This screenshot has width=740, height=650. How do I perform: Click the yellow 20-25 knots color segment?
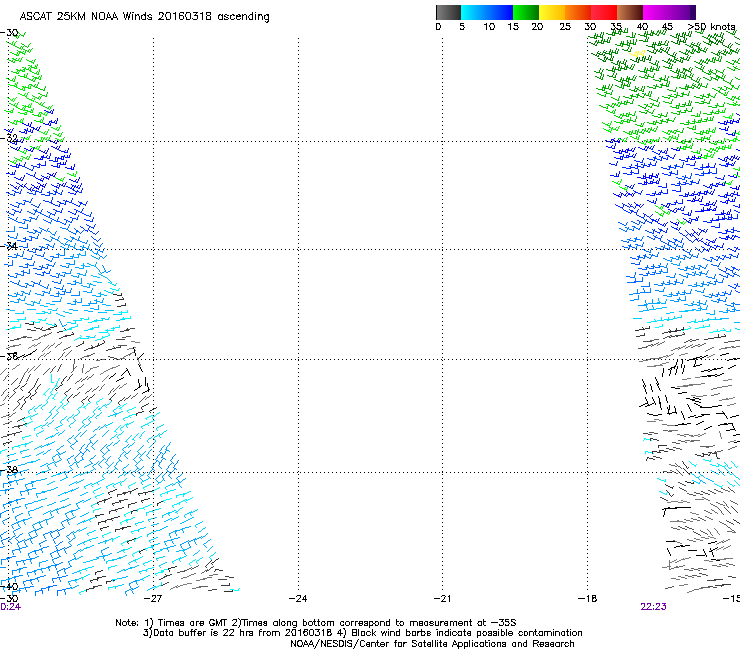552,12
